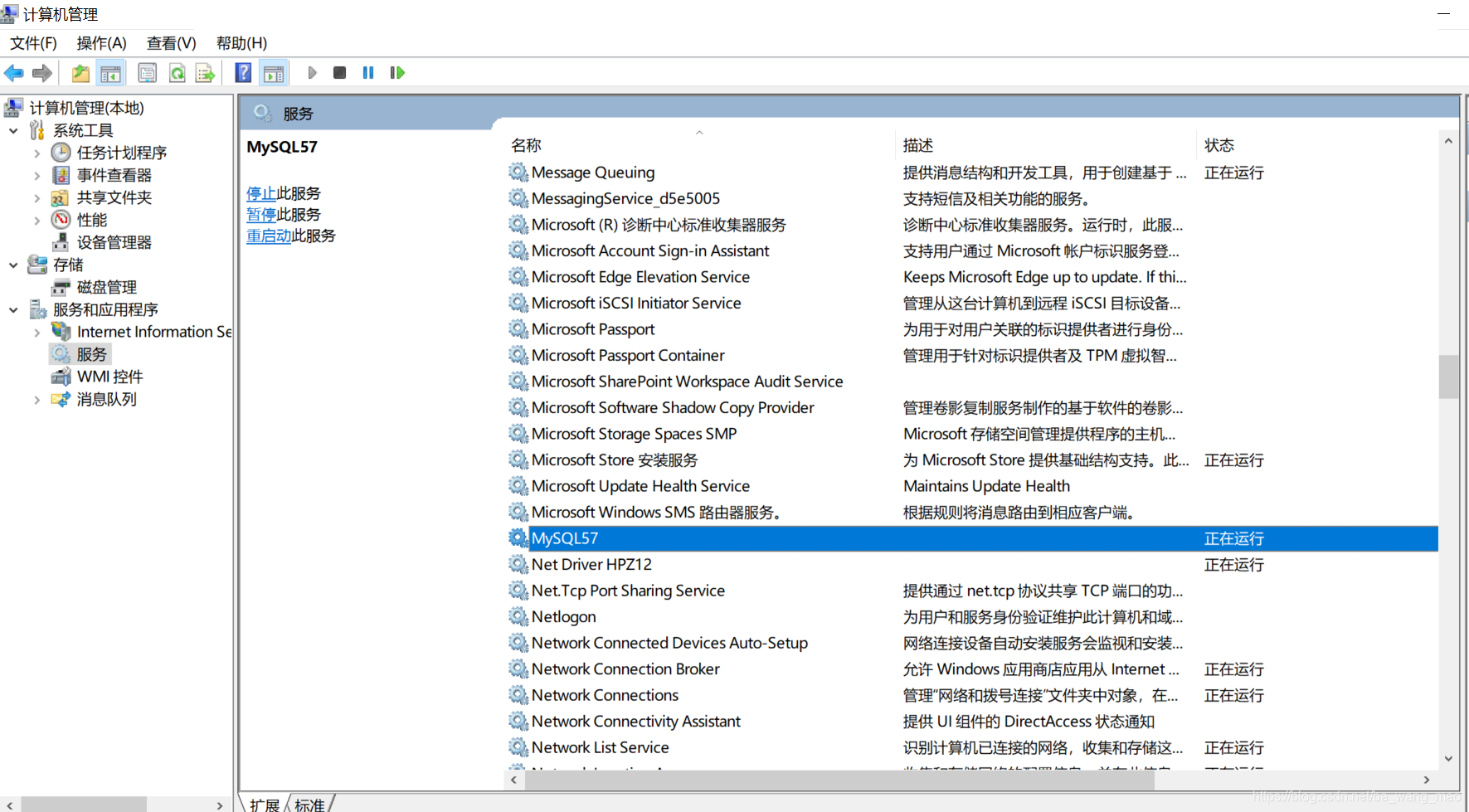Select 计算机管理(本地) root node
Image resolution: width=1469 pixels, height=812 pixels.
pos(86,108)
